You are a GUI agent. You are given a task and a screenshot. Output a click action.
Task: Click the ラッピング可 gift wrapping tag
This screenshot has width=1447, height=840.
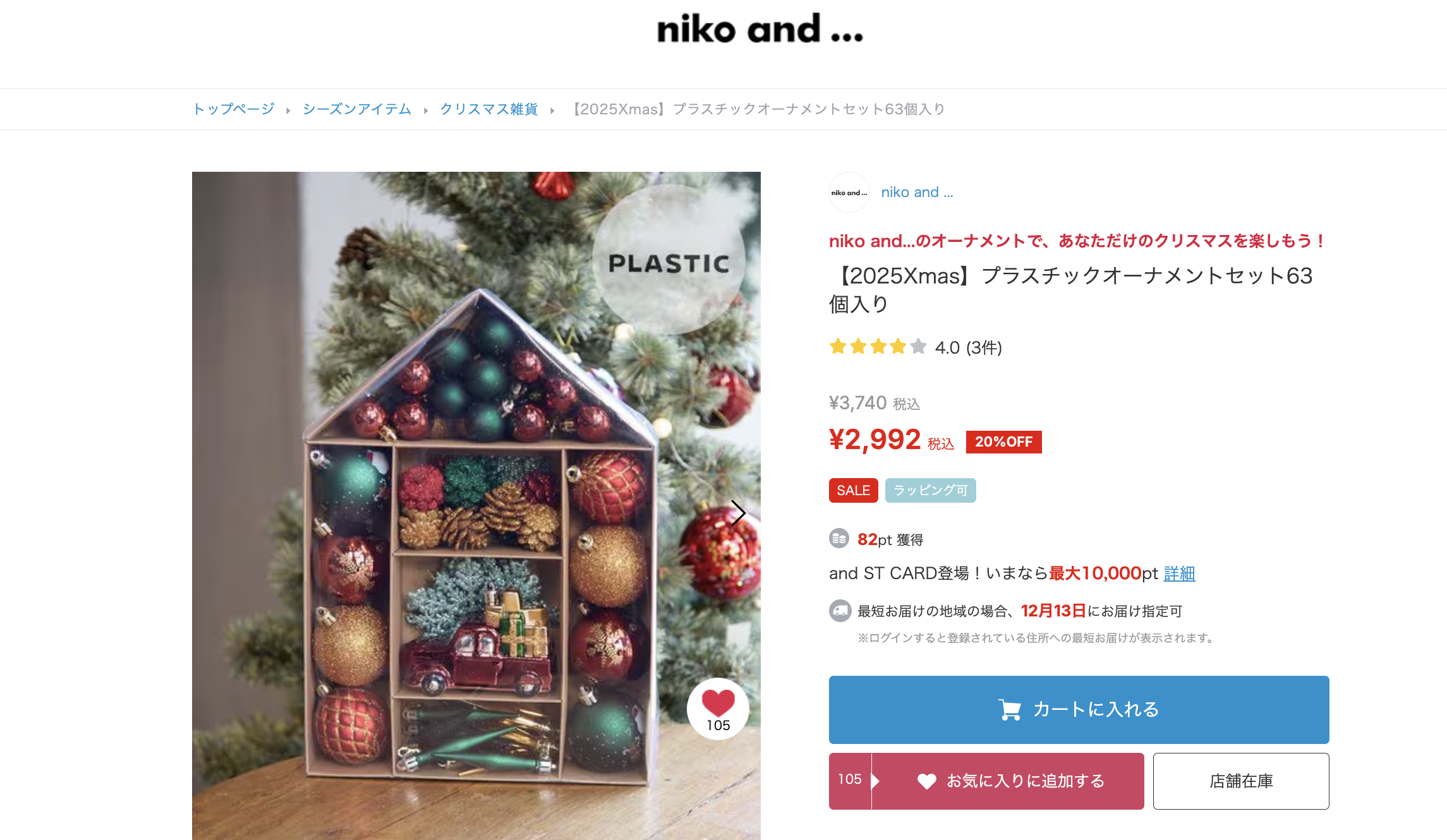(x=930, y=490)
